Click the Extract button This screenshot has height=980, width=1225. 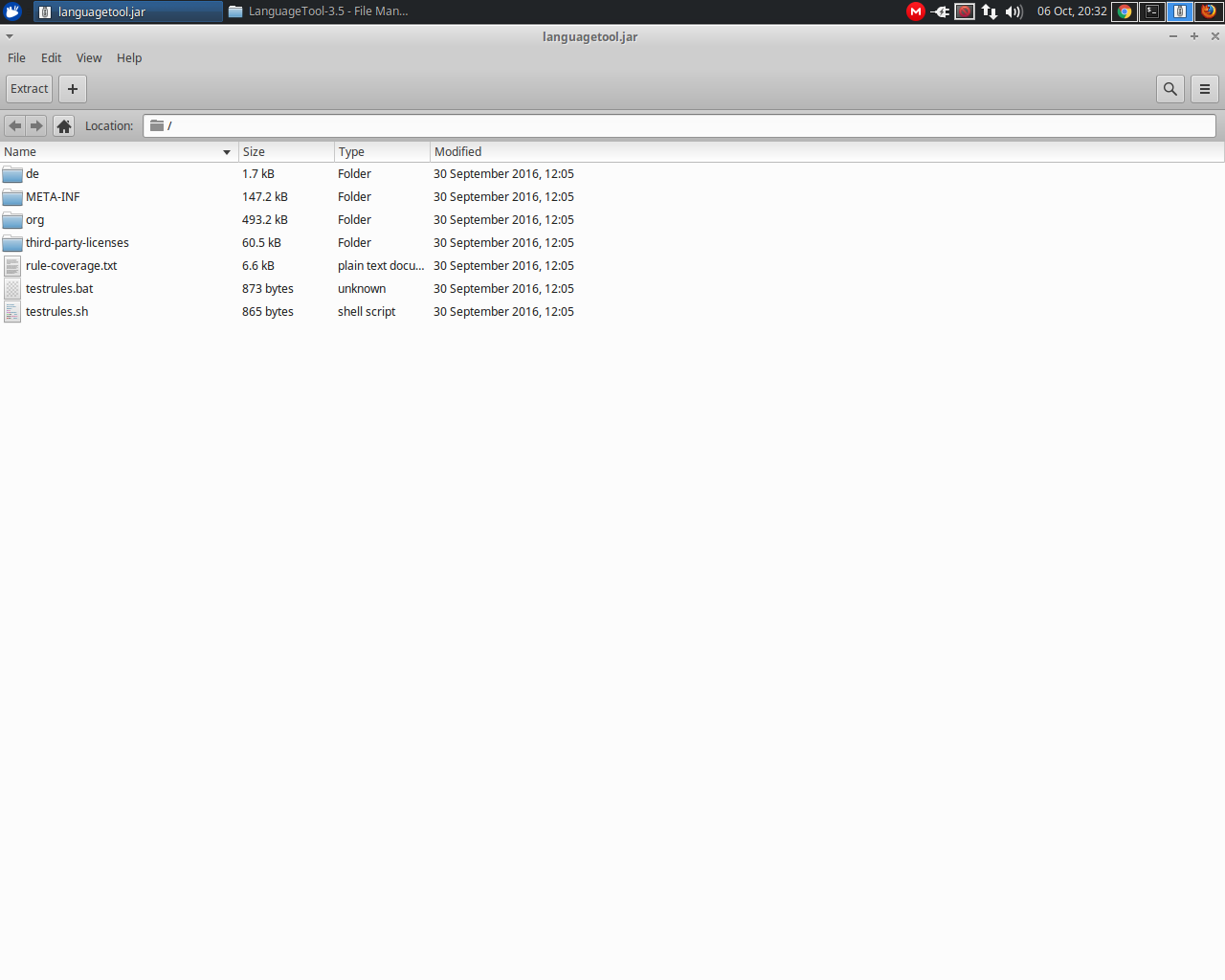(x=29, y=89)
